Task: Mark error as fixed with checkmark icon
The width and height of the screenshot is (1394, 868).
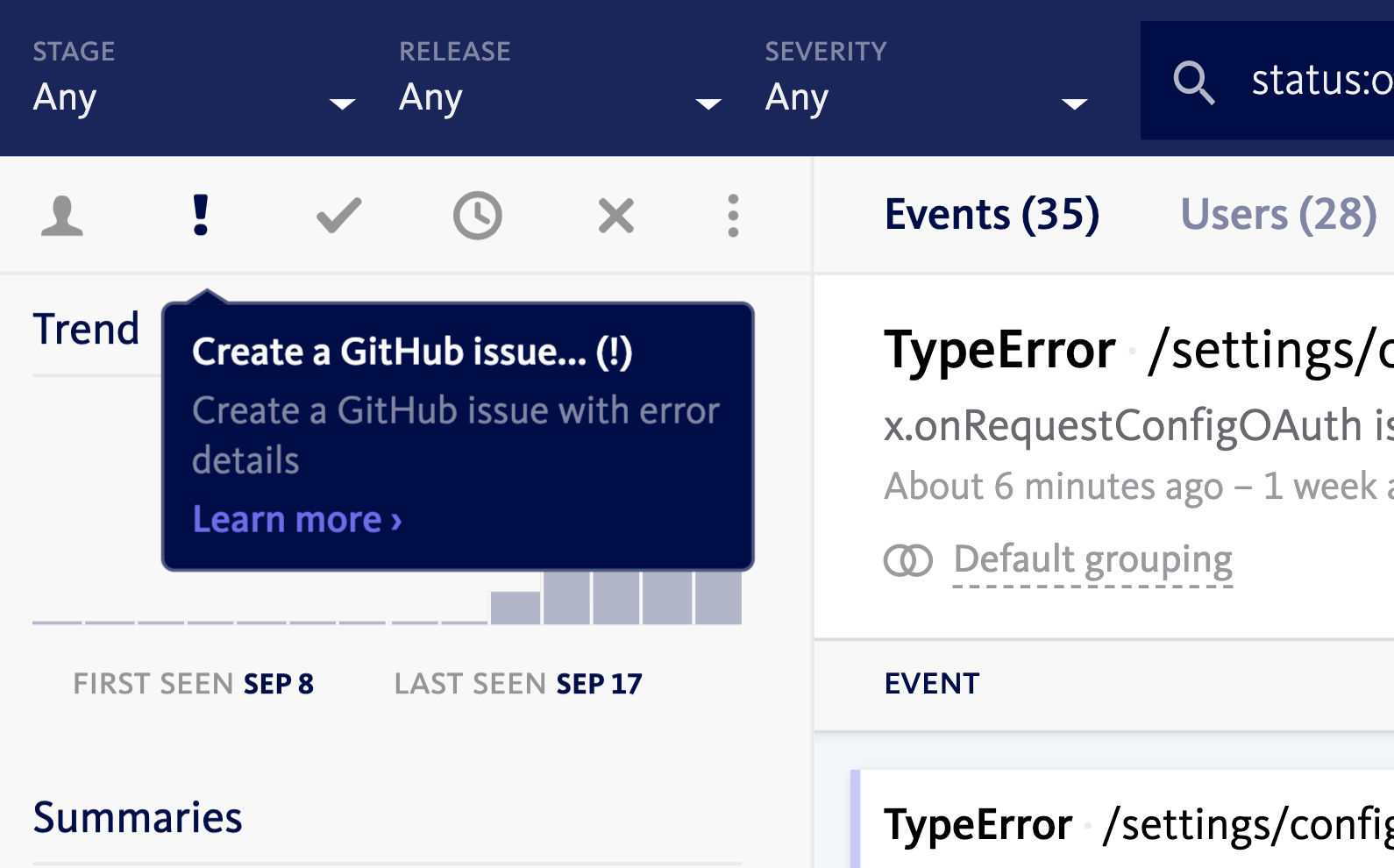Action: click(338, 216)
